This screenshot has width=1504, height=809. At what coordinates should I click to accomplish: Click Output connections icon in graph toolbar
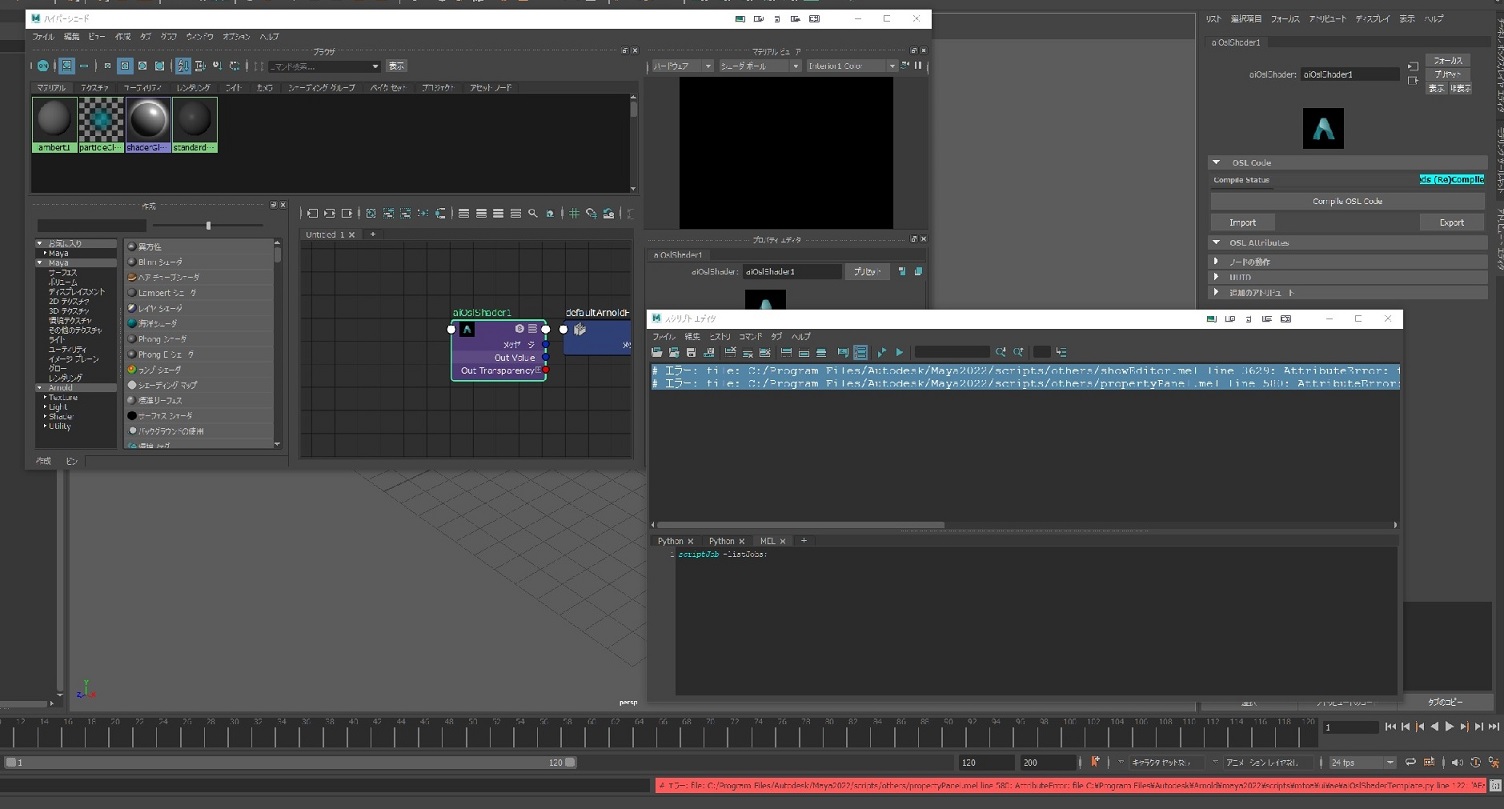[346, 213]
